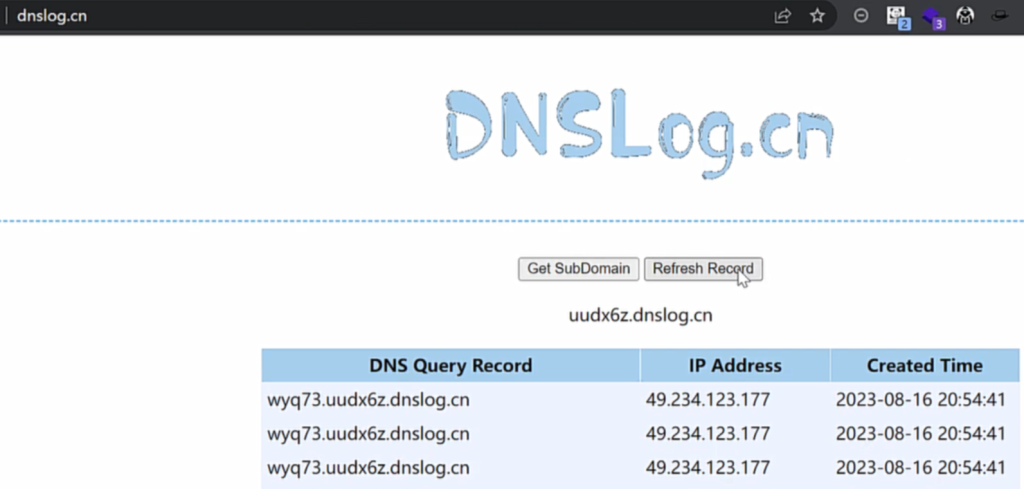Click wyq73.uudx6z.dnslog.cn in the second table row
Viewport: 1024px width, 489px height.
click(x=368, y=434)
